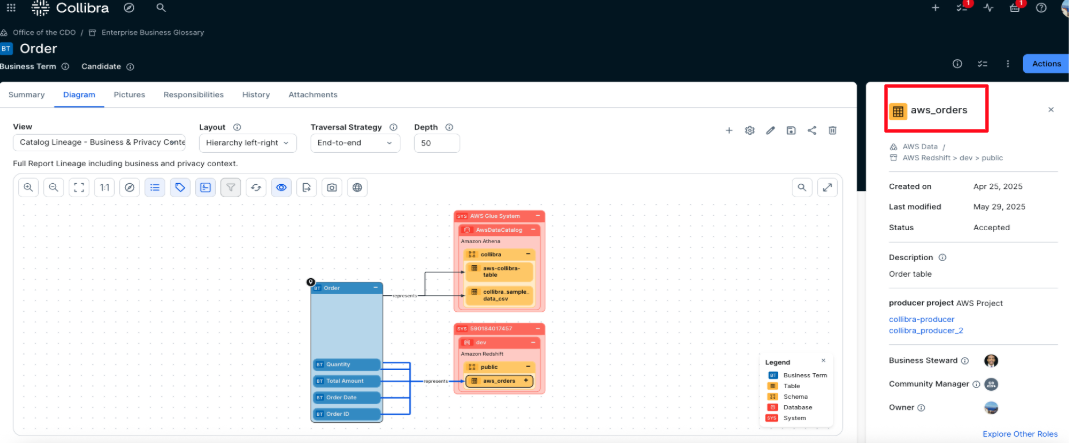
Task: Click the plus create icon in top bar
Action: point(935,8)
